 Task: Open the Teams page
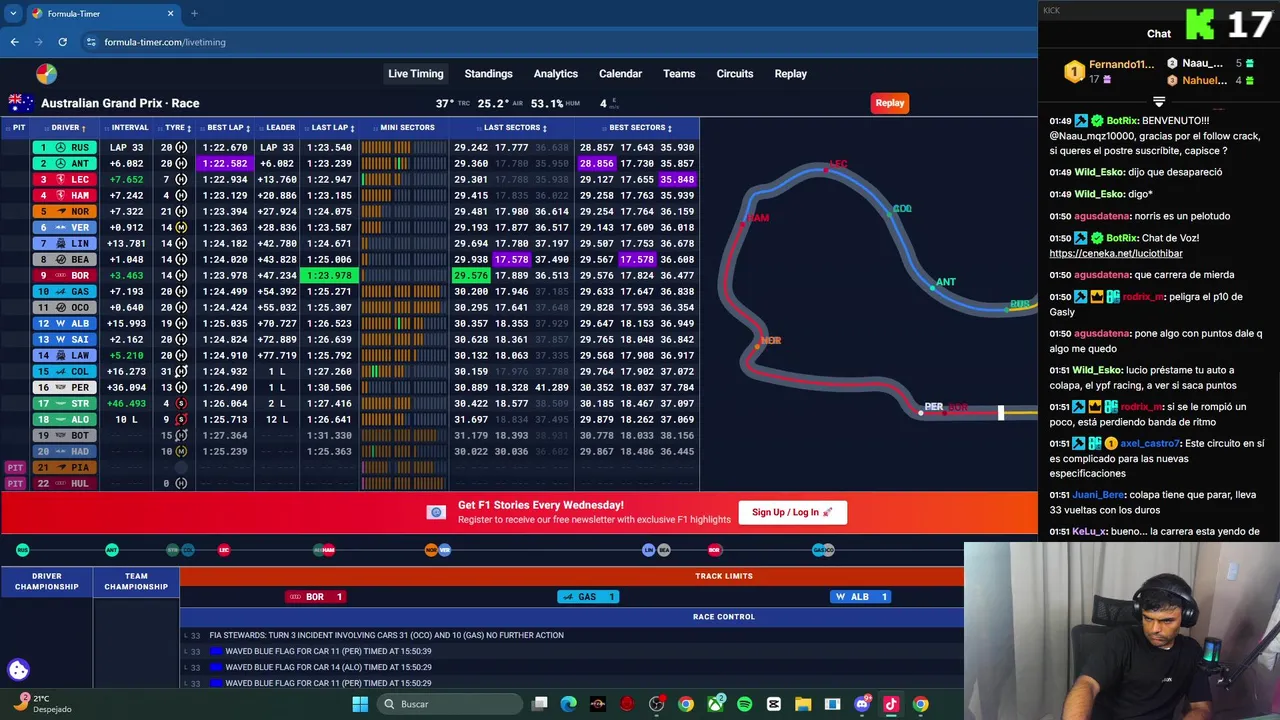(x=679, y=74)
